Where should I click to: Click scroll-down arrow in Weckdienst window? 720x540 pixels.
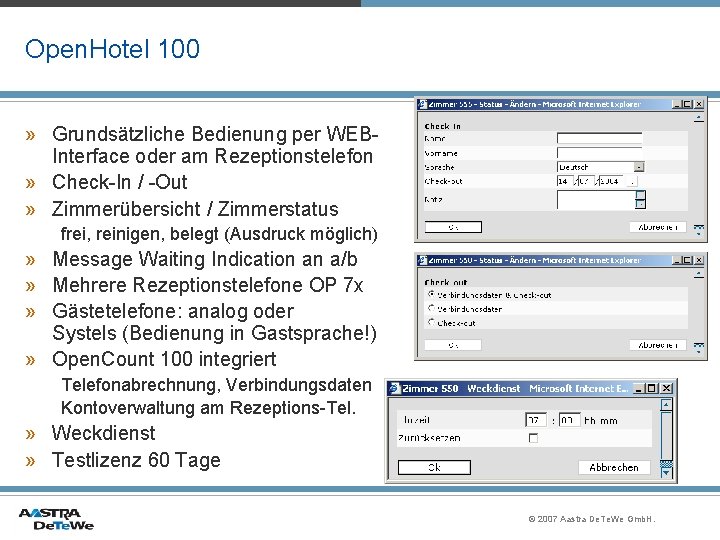pyautogui.click(x=666, y=472)
